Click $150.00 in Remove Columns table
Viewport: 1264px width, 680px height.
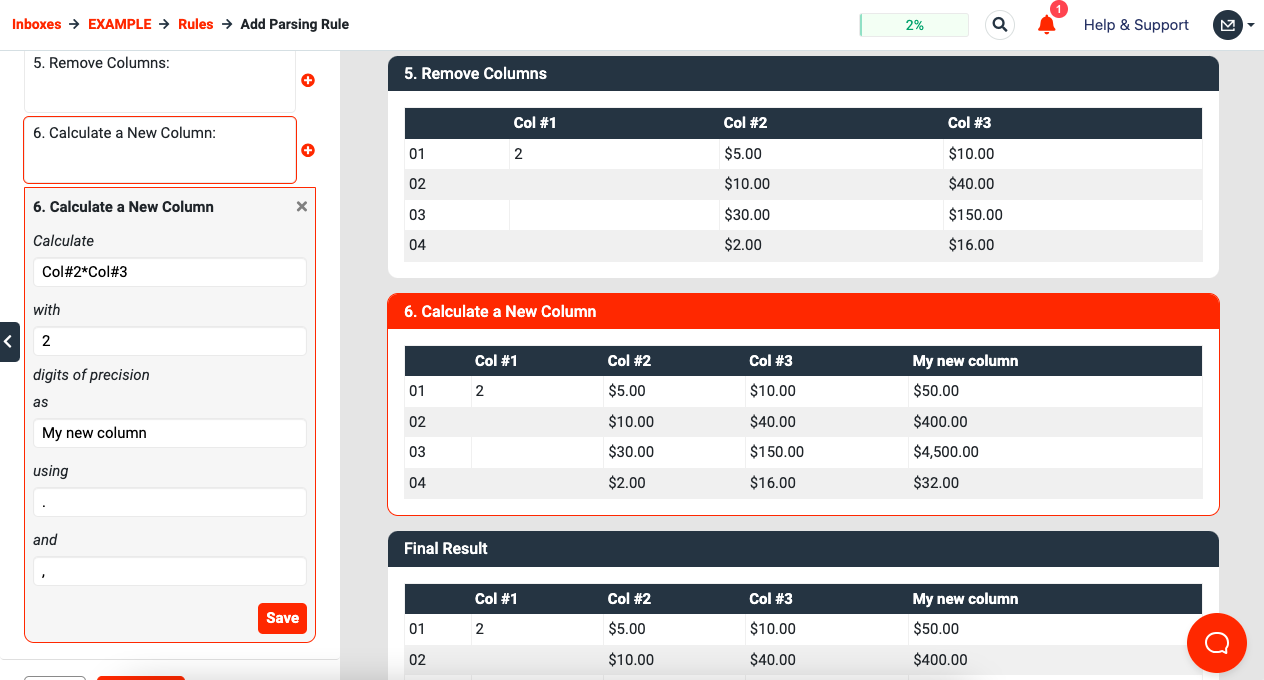975,215
